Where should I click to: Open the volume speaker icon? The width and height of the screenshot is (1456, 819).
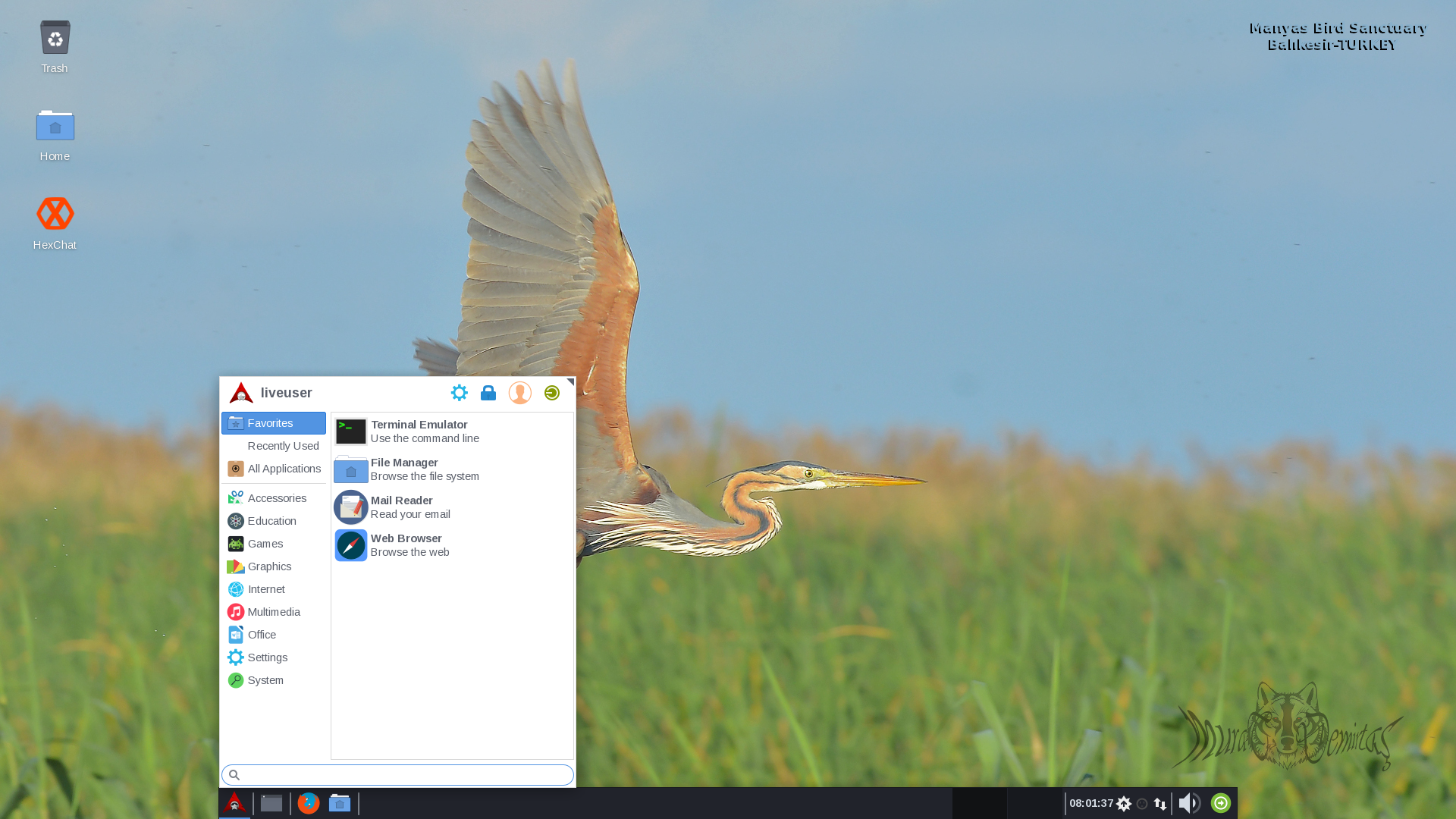point(1189,803)
